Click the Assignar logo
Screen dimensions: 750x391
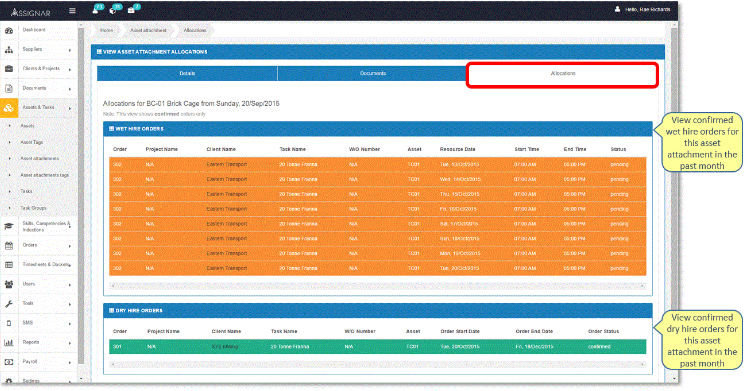(31, 12)
